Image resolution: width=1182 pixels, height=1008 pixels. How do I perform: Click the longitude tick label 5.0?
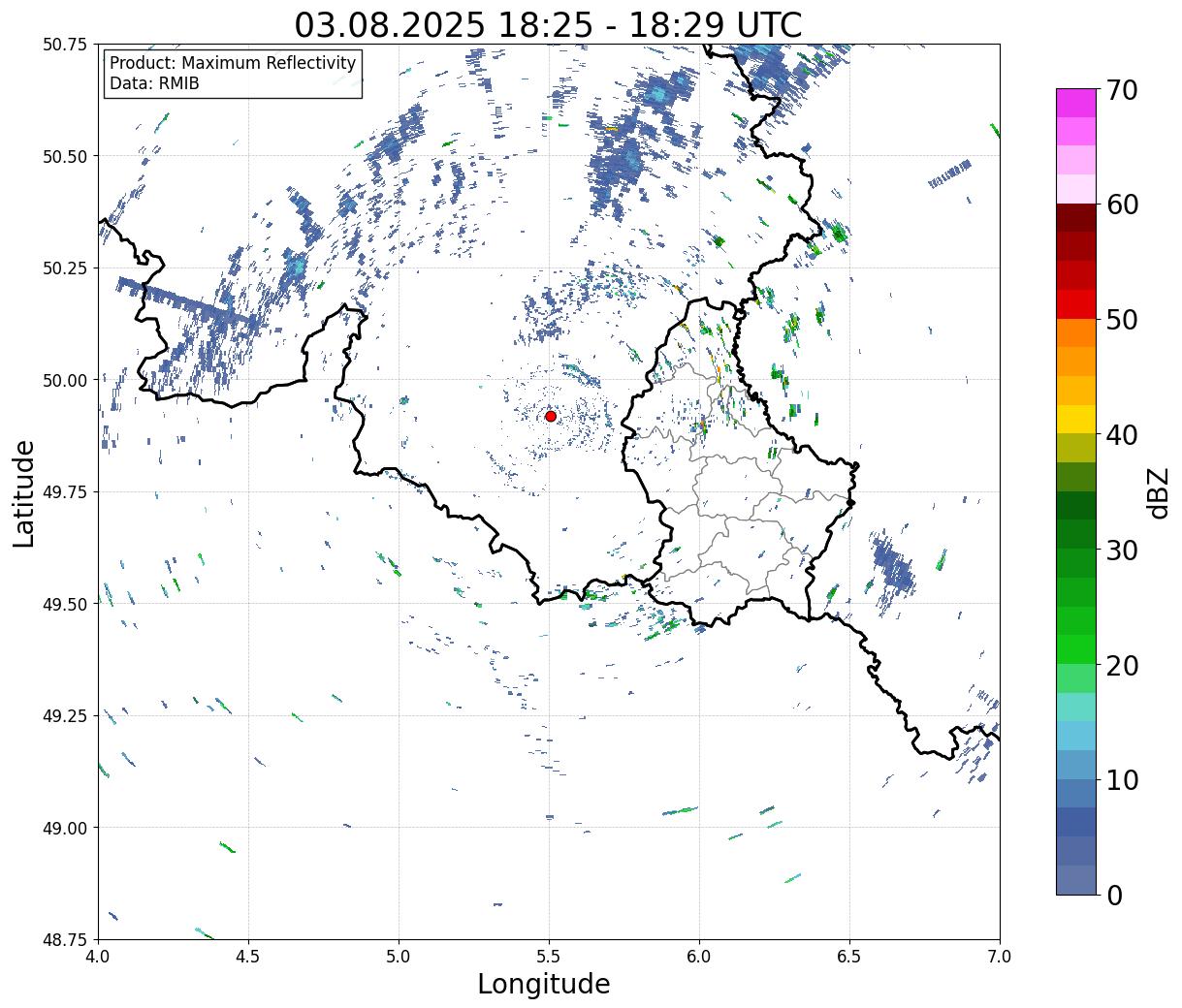click(x=399, y=957)
